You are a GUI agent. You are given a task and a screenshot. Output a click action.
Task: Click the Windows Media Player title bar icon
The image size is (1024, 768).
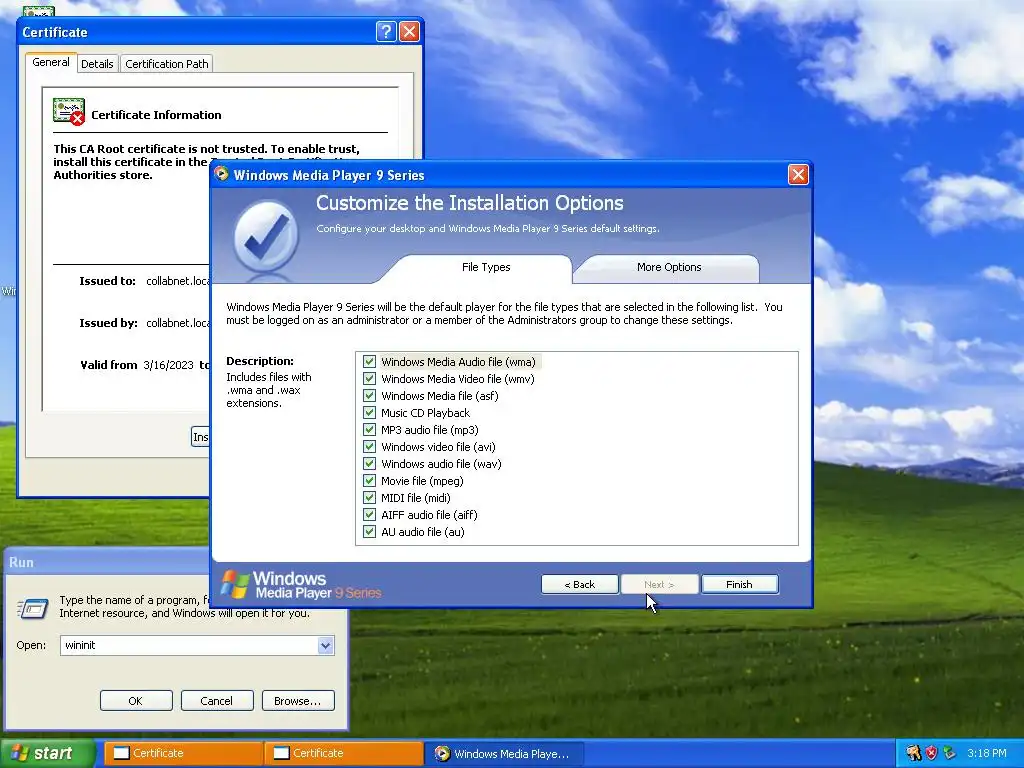pos(222,174)
